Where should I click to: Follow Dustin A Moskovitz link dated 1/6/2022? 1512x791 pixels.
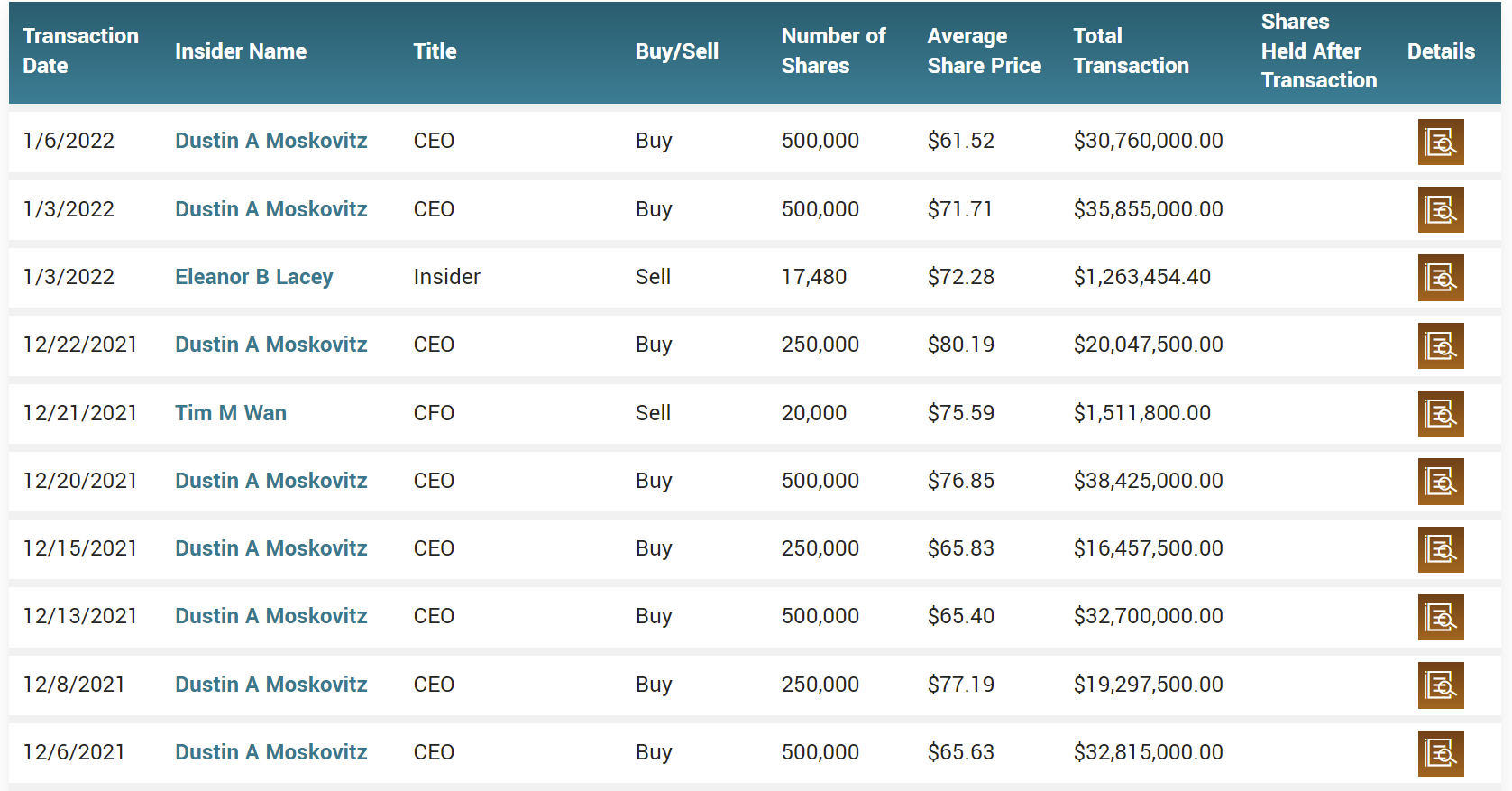coord(271,141)
